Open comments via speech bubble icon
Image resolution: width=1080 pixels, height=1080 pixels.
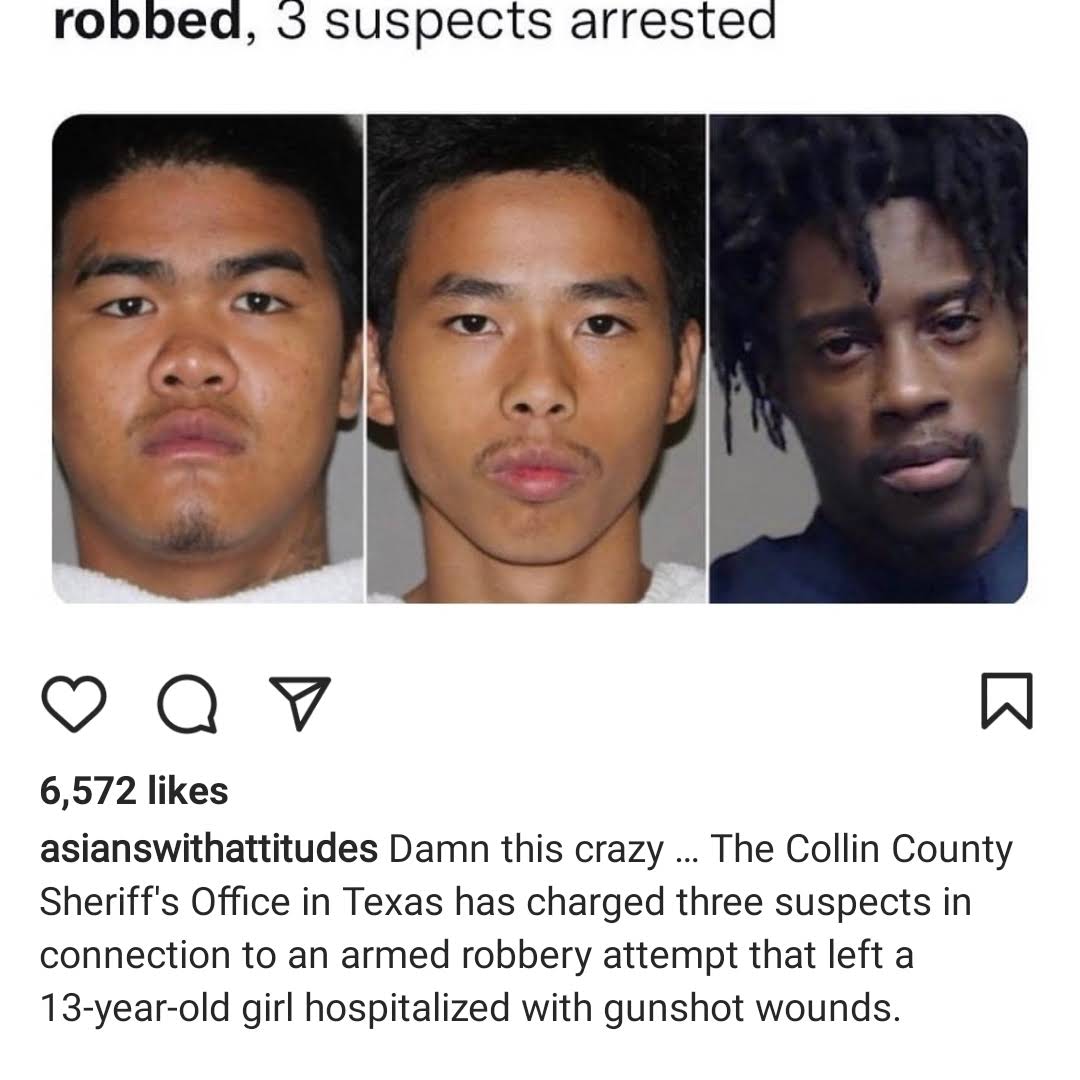click(187, 703)
